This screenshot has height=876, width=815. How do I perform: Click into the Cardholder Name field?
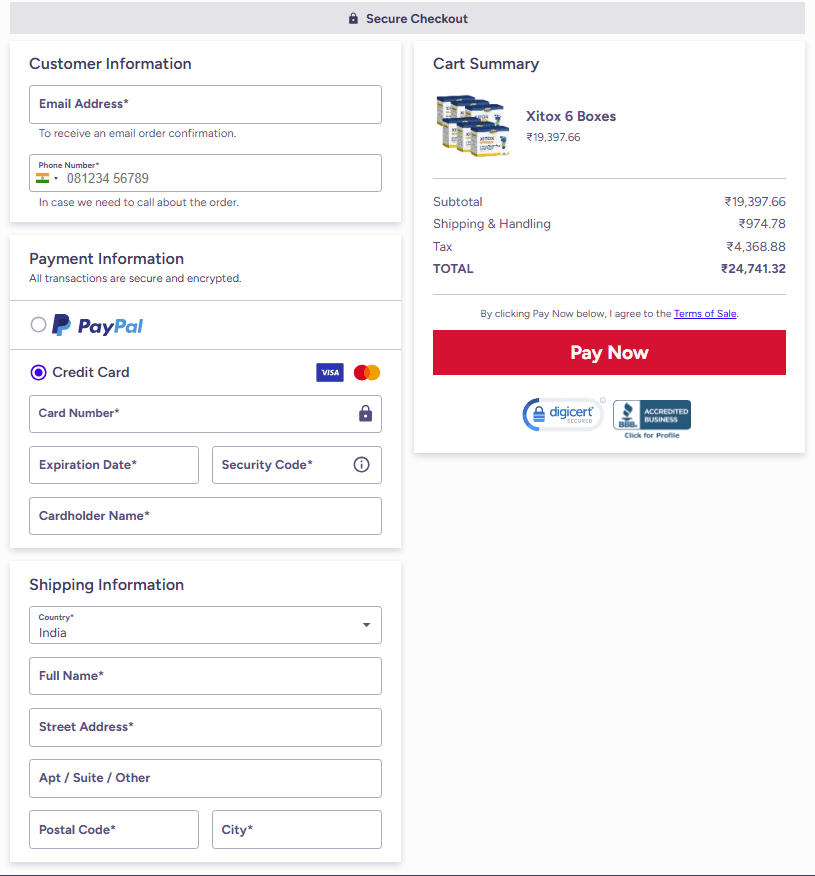[x=205, y=516]
